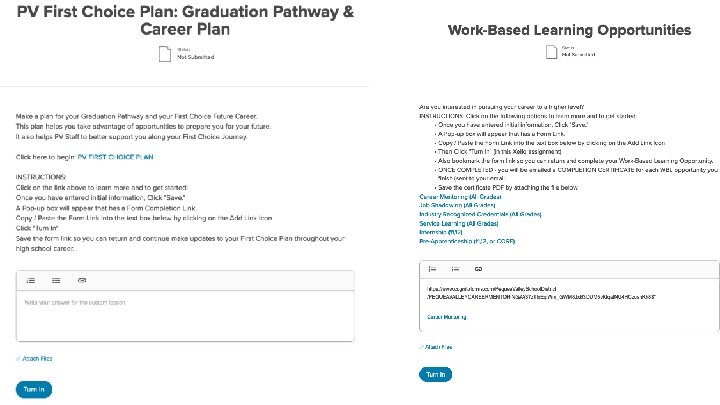Viewport: 720px width, 405px height.
Task: Click numbered list icon in right editor
Action: click(432, 269)
